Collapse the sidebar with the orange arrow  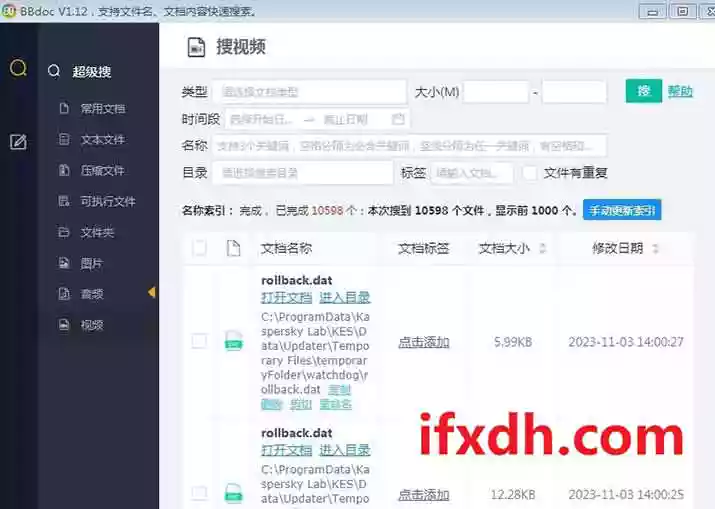click(x=152, y=292)
